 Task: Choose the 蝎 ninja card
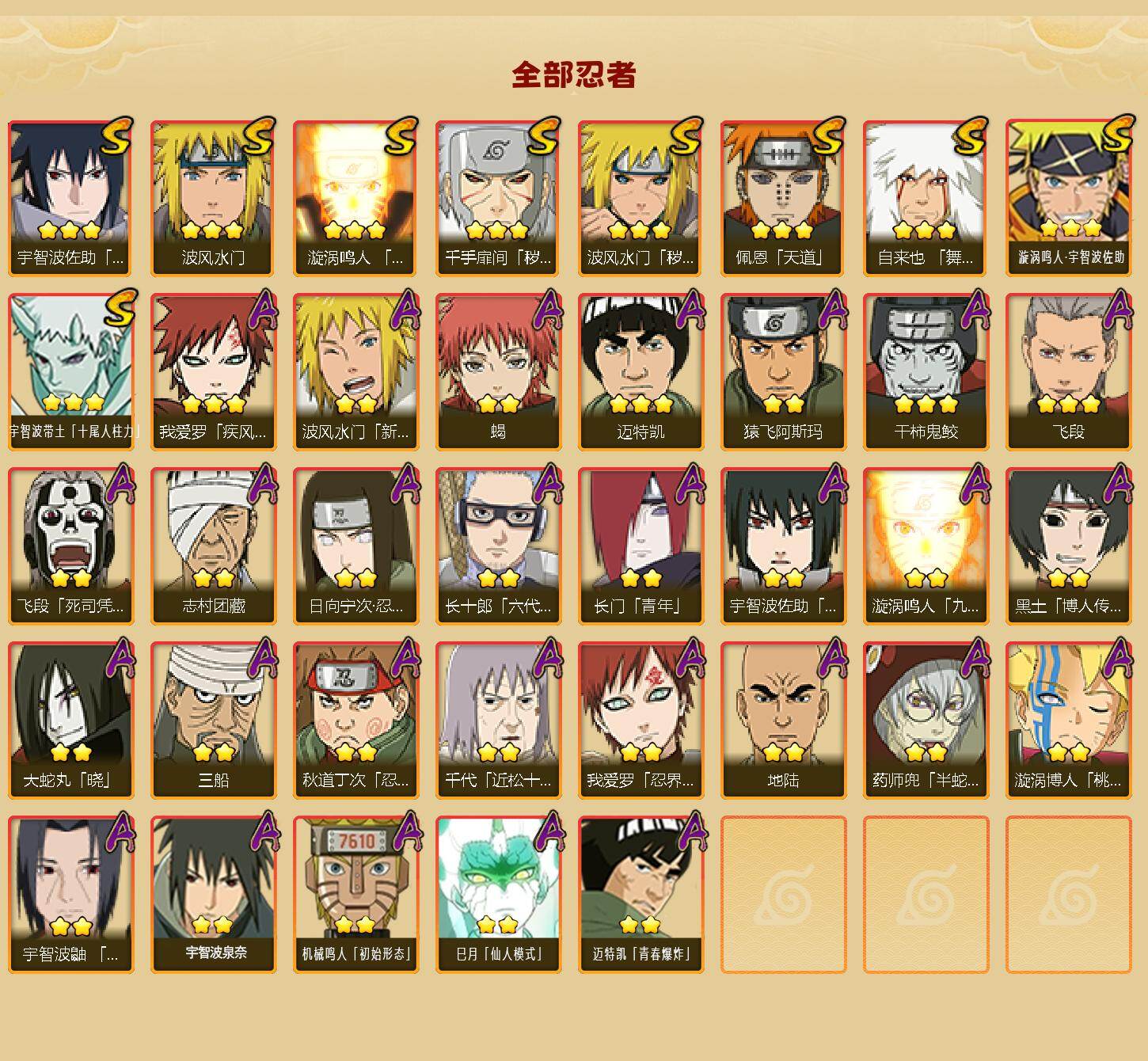pyautogui.click(x=498, y=372)
